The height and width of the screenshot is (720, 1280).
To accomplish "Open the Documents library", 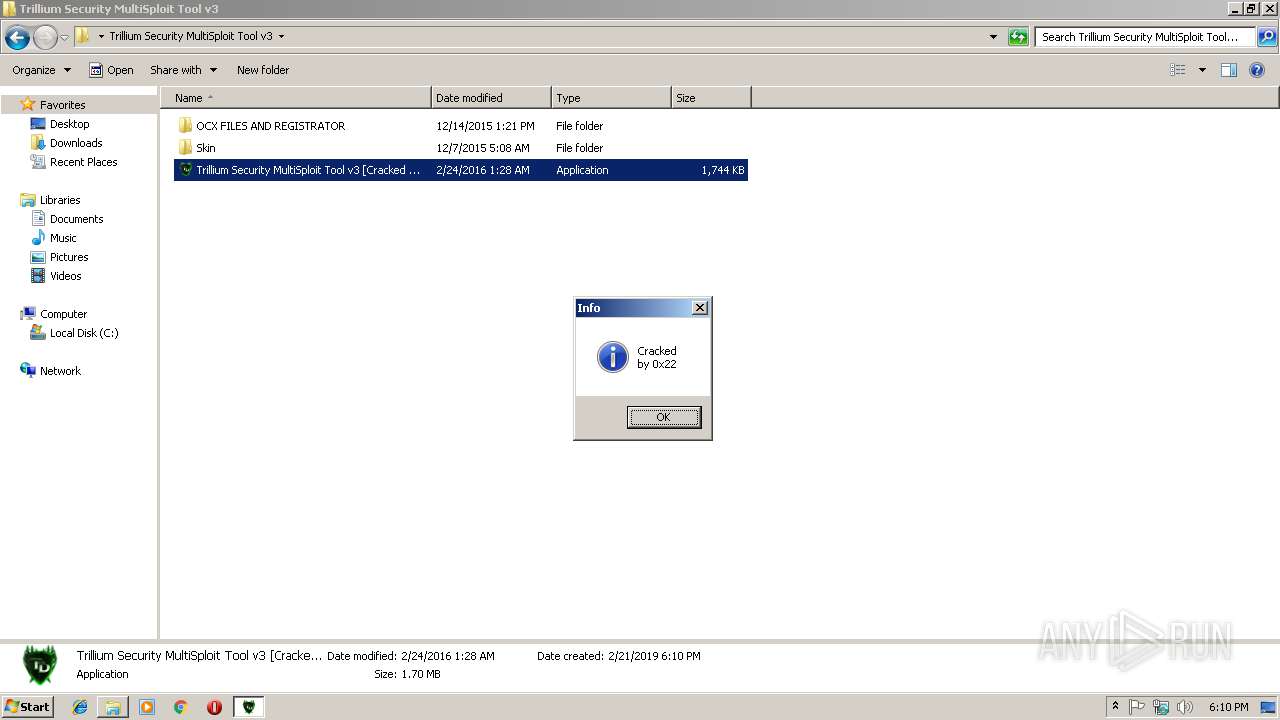I will [76, 219].
